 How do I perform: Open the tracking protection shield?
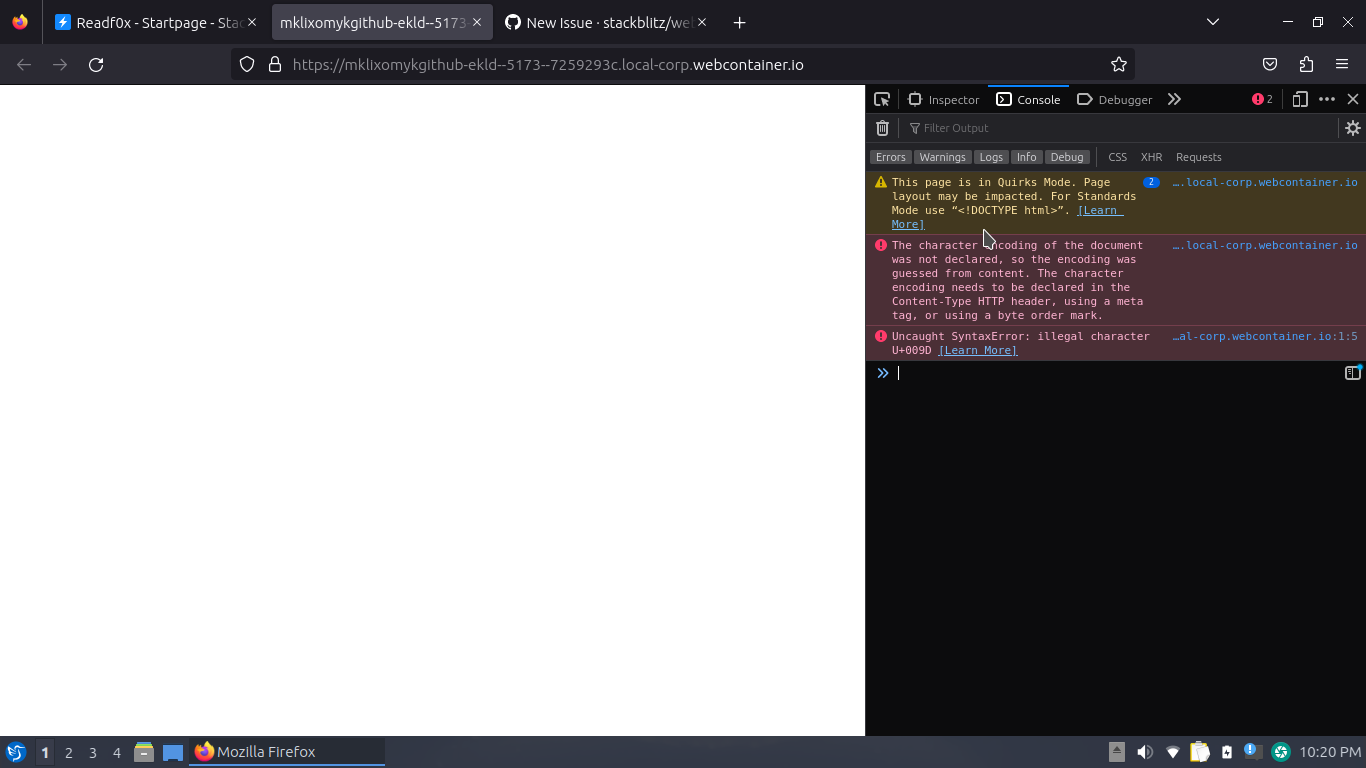(246, 64)
